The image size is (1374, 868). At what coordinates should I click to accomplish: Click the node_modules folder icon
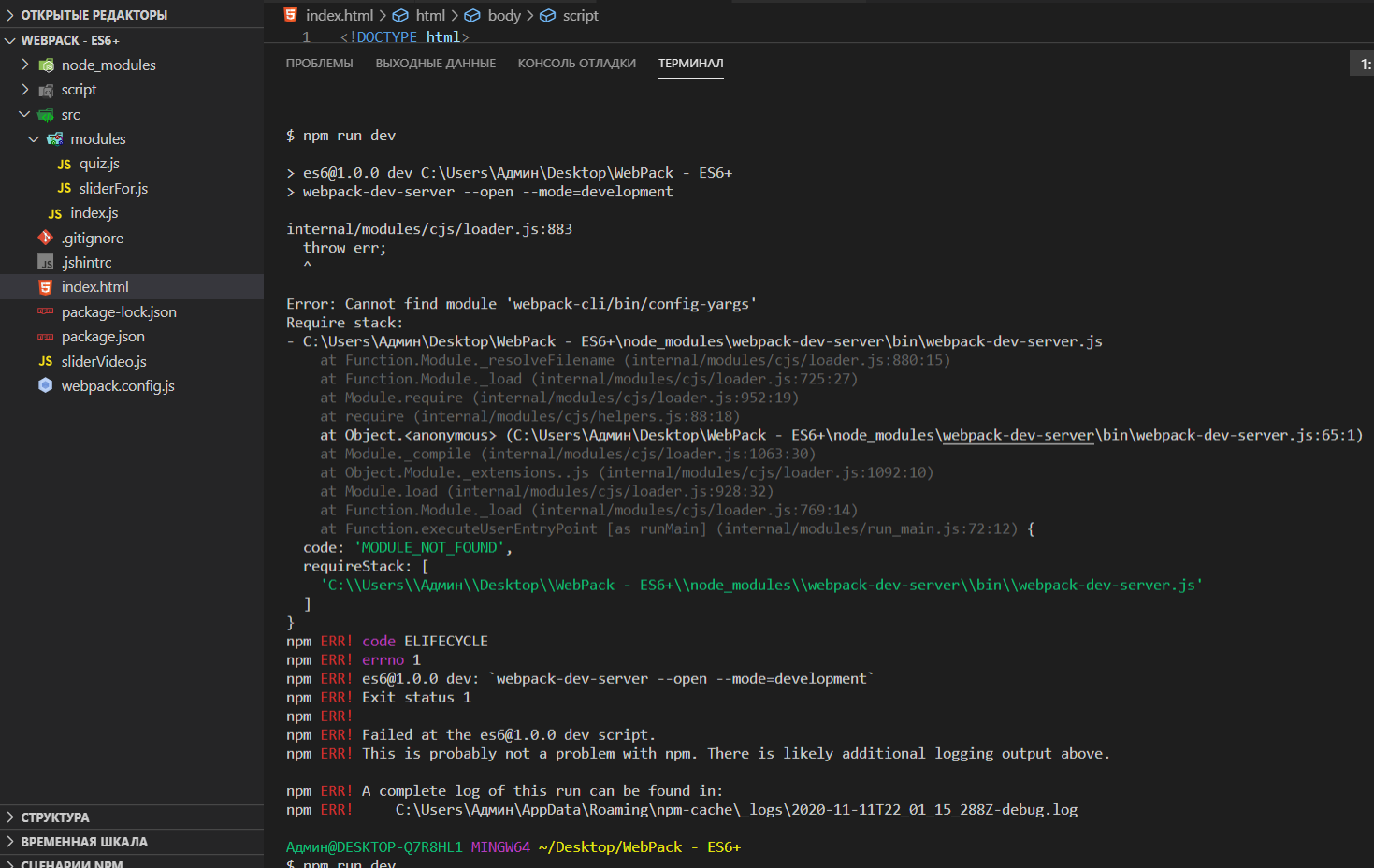coord(46,65)
